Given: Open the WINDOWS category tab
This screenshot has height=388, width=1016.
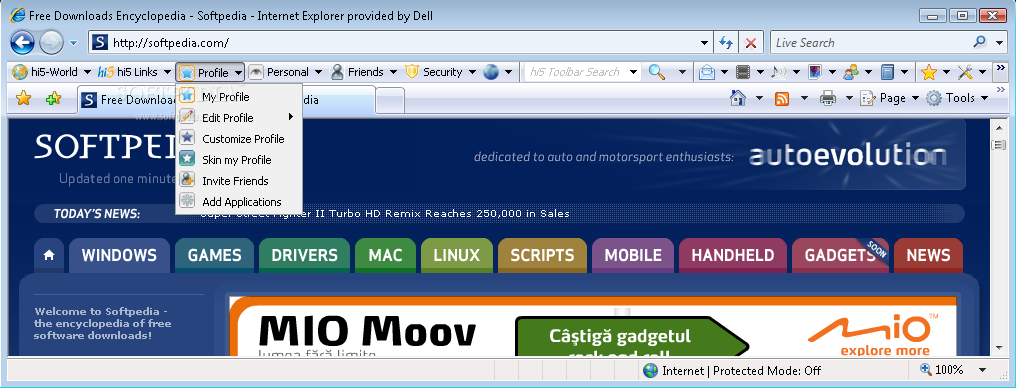Looking at the screenshot, I should (x=119, y=255).
